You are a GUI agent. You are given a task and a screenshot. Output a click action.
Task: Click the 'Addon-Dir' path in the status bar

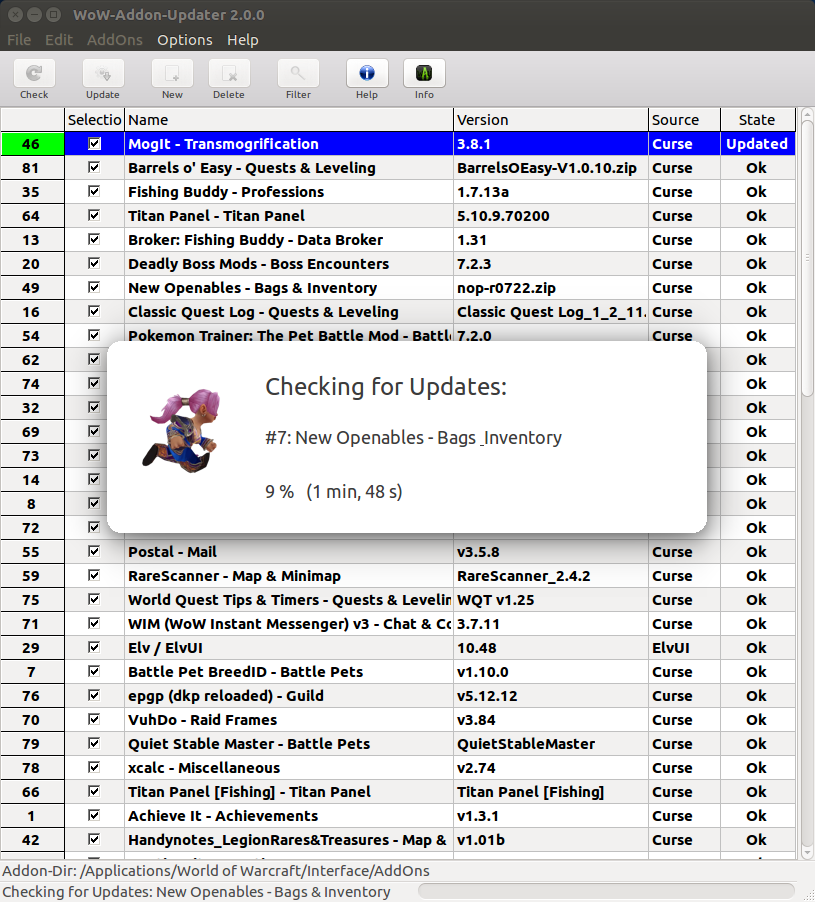tap(216, 871)
